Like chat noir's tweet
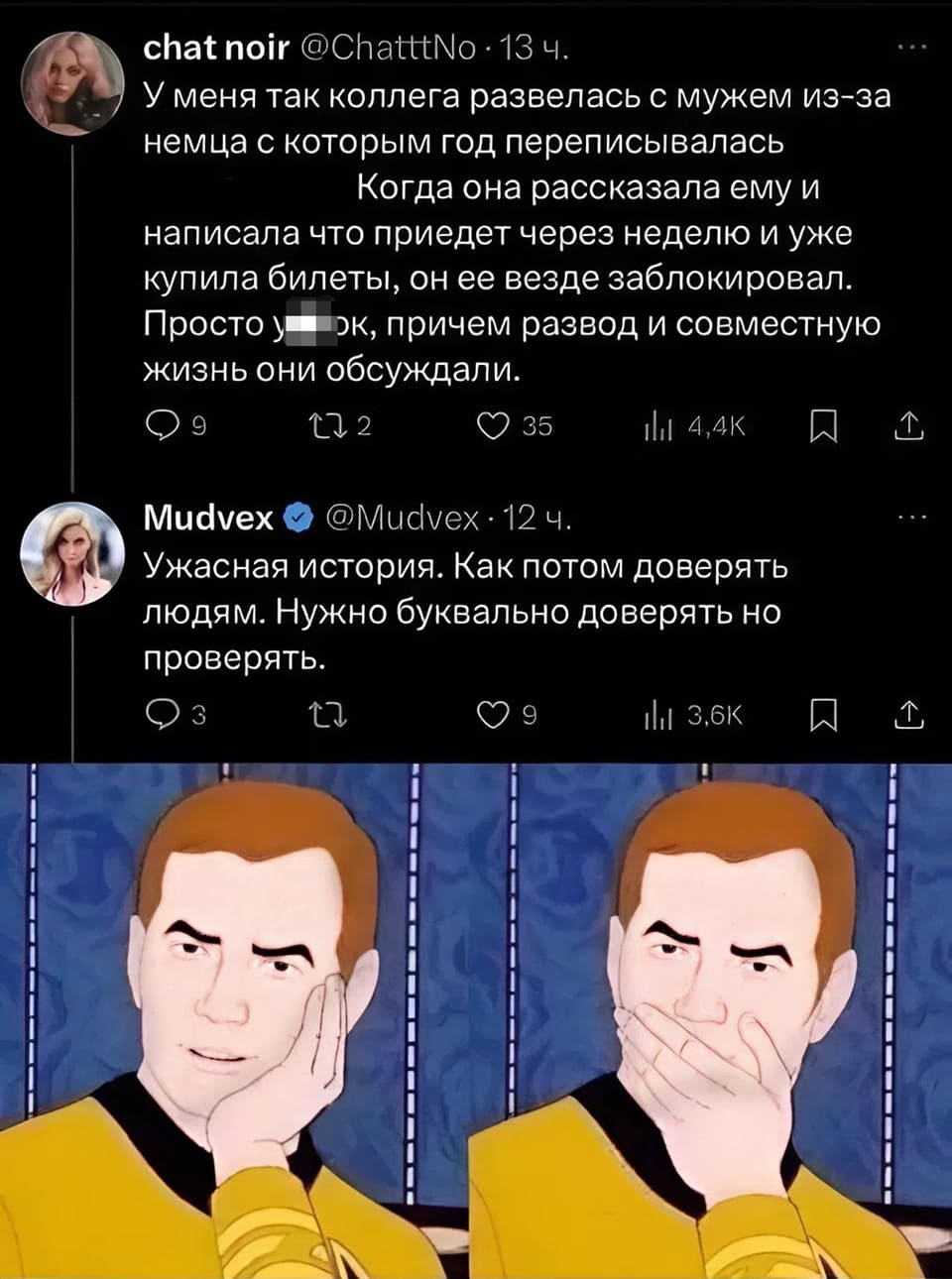The width and height of the screenshot is (952, 1279). (493, 426)
